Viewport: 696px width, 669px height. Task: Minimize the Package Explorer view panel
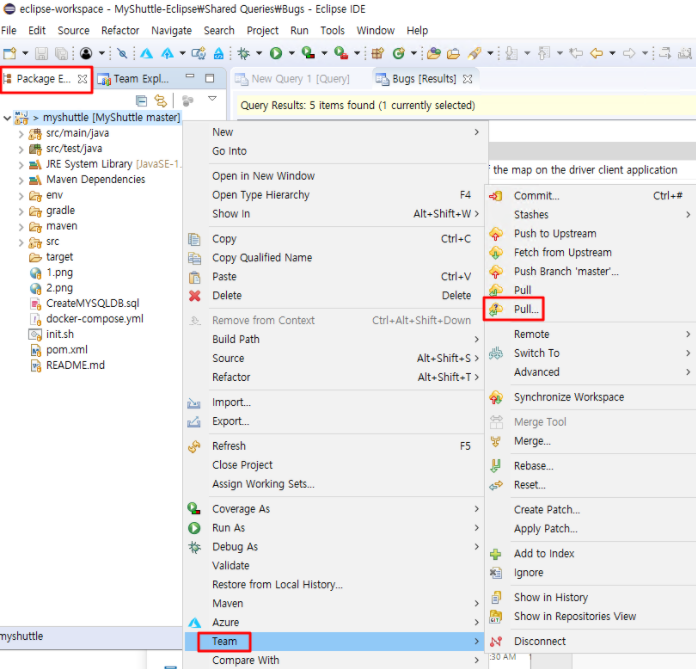tap(190, 76)
